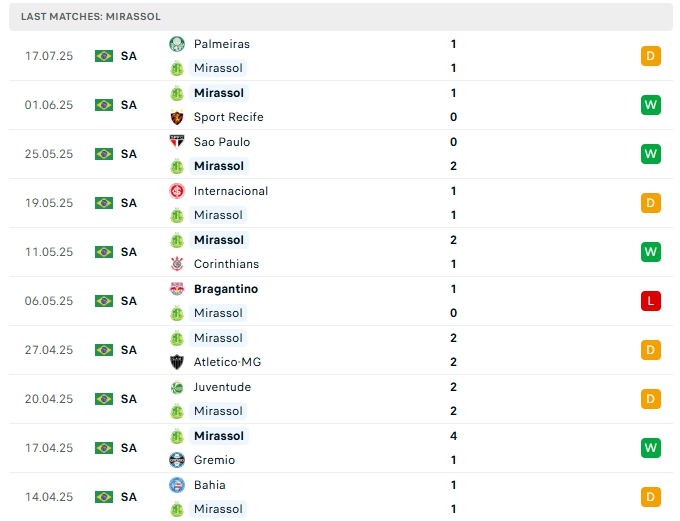Click the Last Matches: Mirassol header

pos(91,17)
